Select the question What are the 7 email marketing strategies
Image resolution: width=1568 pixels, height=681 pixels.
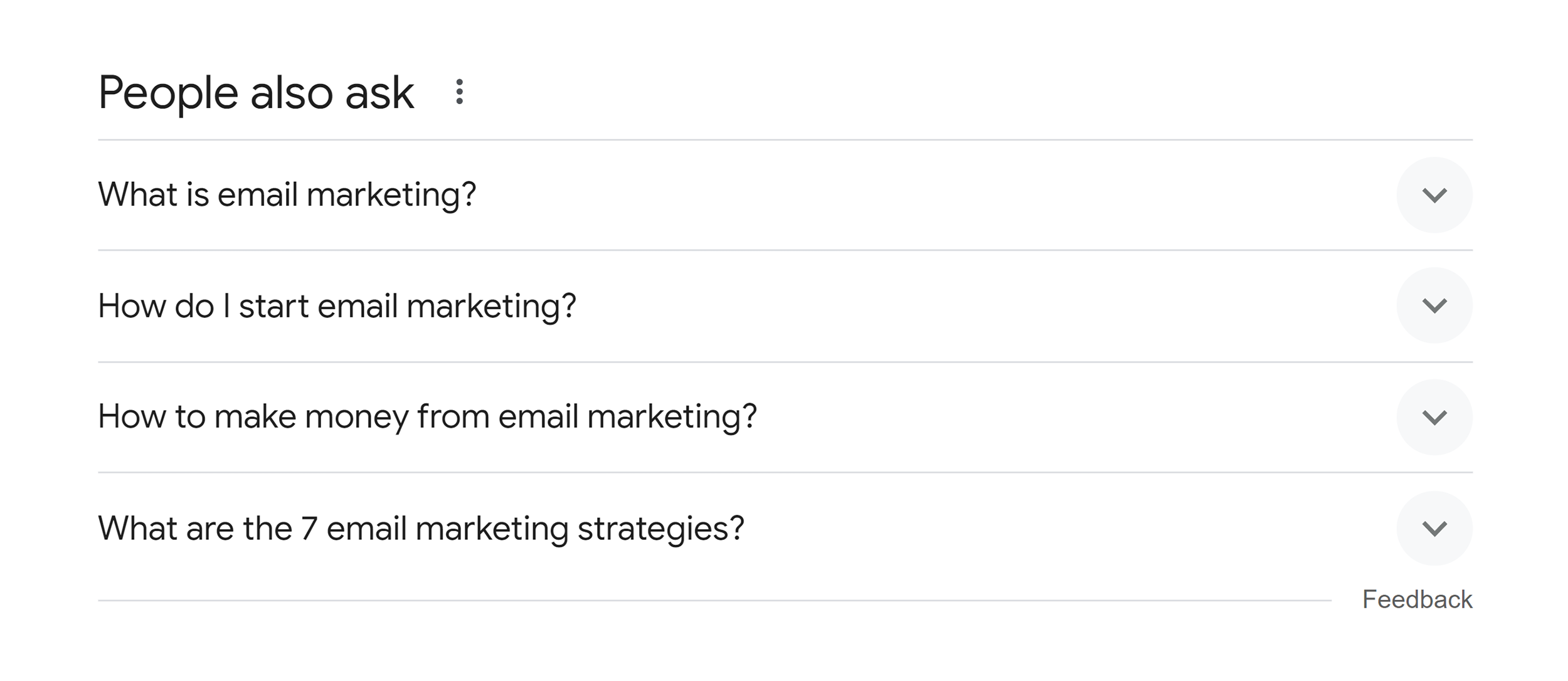point(421,527)
